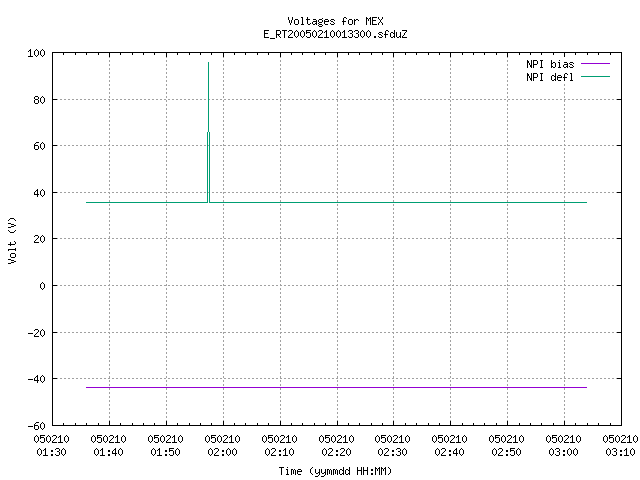
Task: Click the purple NPI bias legend line sample
Action: click(x=595, y=64)
